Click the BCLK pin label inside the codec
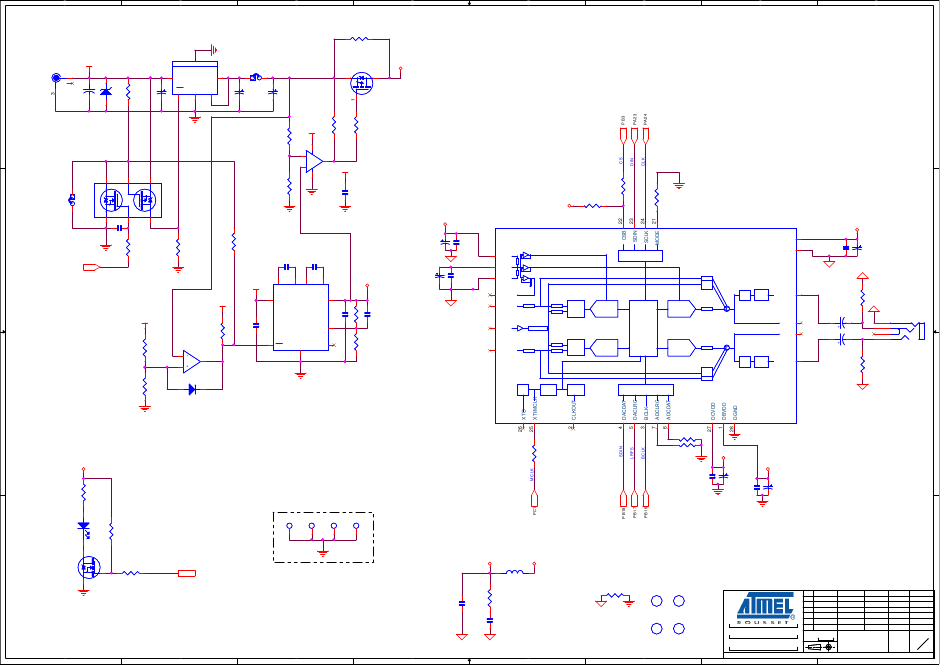Image resolution: width=950 pixels, height=671 pixels. point(646,413)
